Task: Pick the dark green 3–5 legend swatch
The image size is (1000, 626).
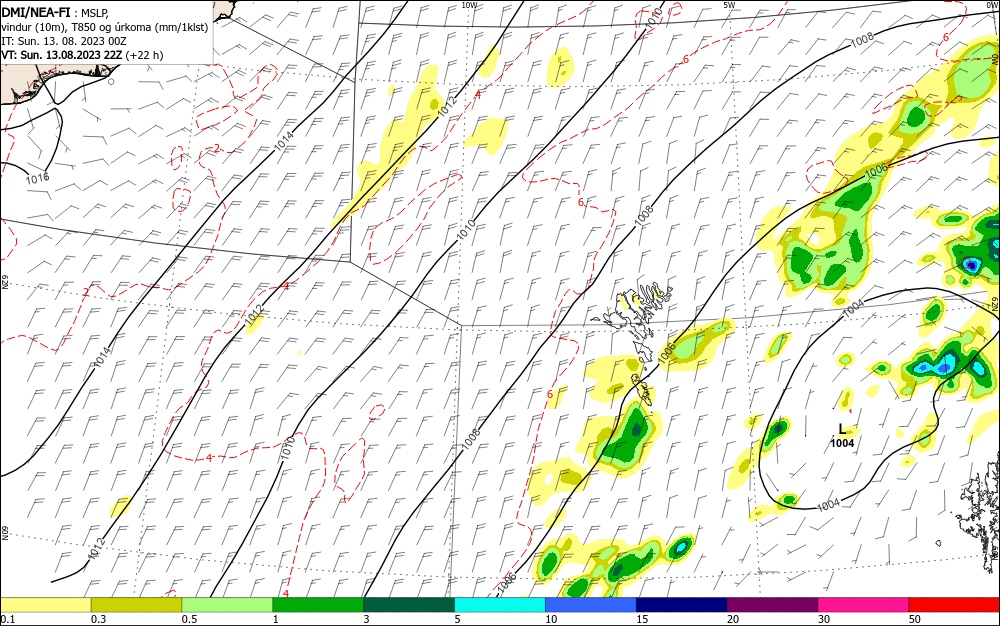Action: [x=409, y=605]
